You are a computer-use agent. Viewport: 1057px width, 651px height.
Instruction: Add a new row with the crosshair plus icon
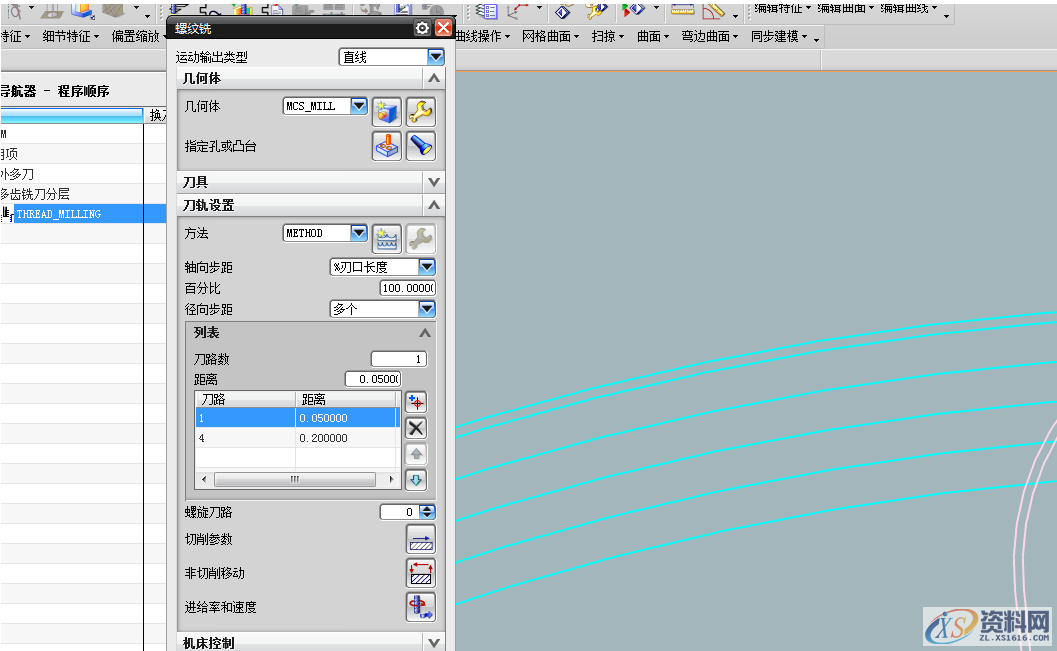click(416, 400)
